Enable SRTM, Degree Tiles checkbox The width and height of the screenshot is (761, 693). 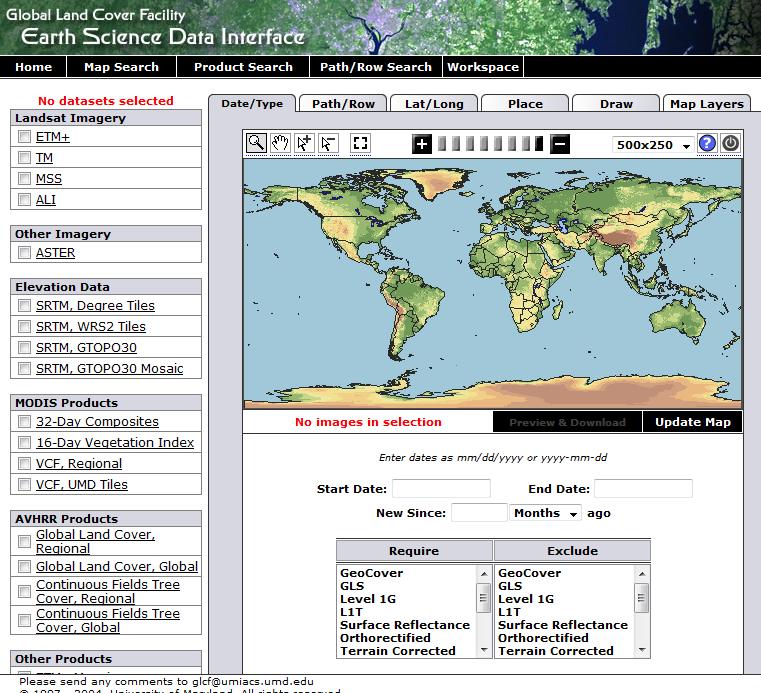(x=24, y=305)
